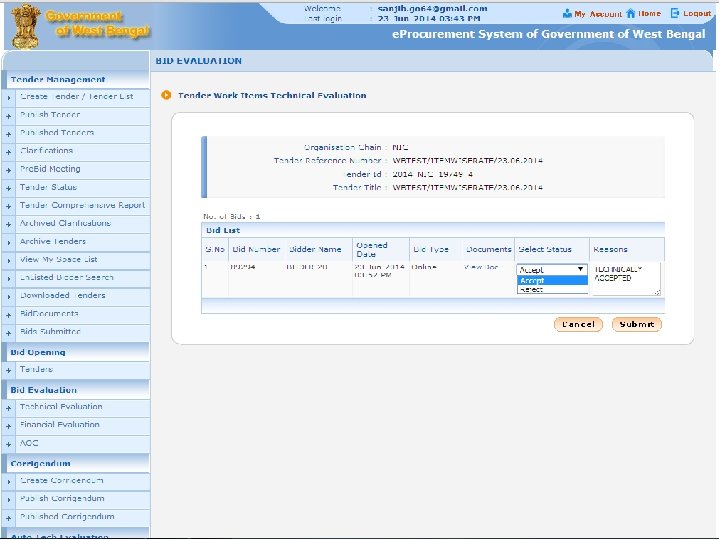
Task: Expand plus icon next to Publish Tender
Action: click(8, 116)
